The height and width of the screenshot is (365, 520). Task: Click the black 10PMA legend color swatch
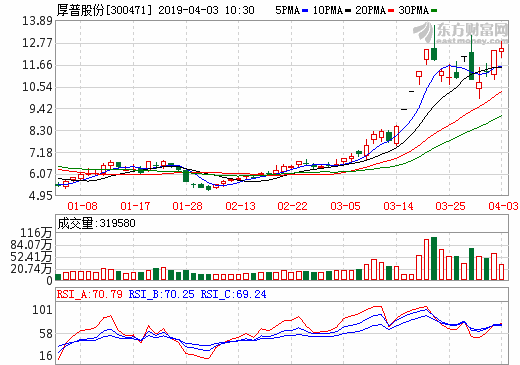coord(348,11)
